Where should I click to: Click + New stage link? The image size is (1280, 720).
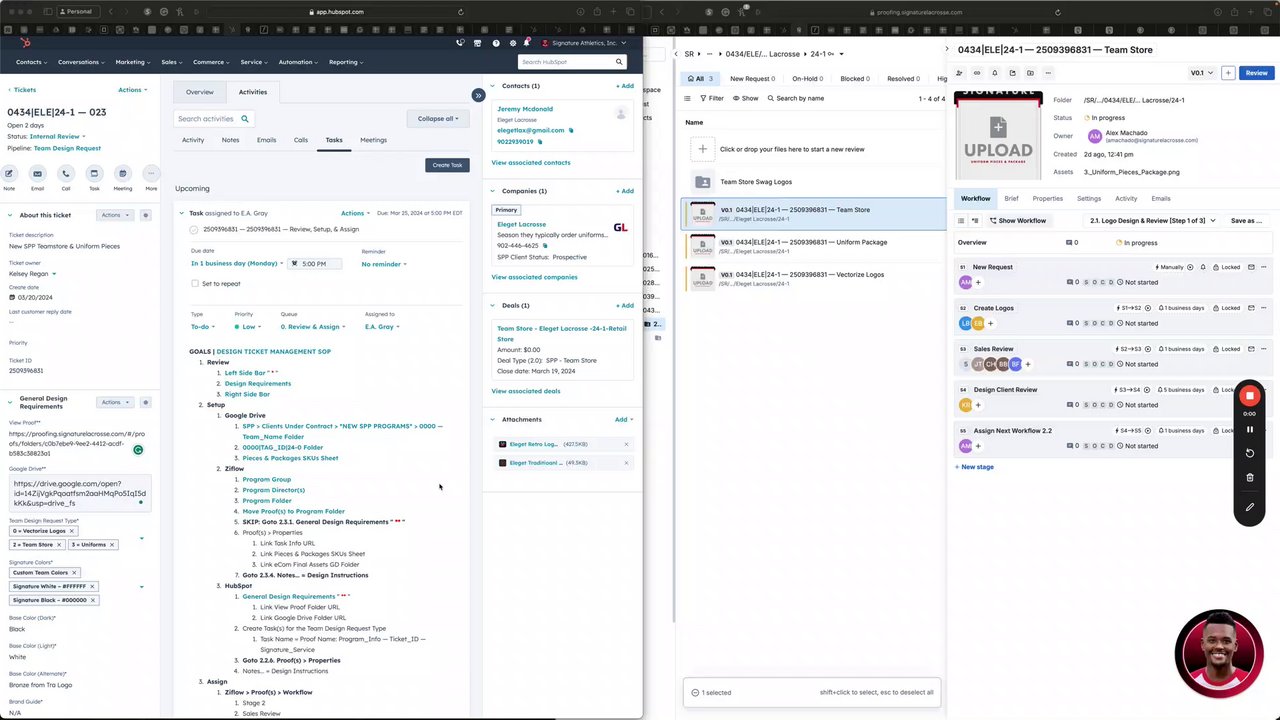pos(974,467)
